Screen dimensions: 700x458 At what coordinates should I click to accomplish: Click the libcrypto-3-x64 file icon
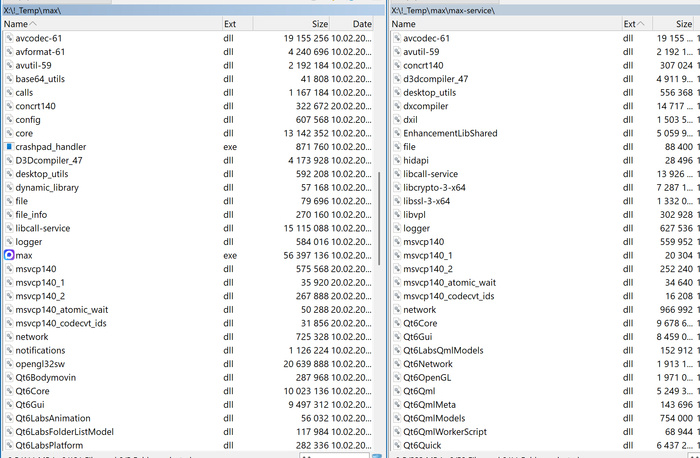point(397,187)
